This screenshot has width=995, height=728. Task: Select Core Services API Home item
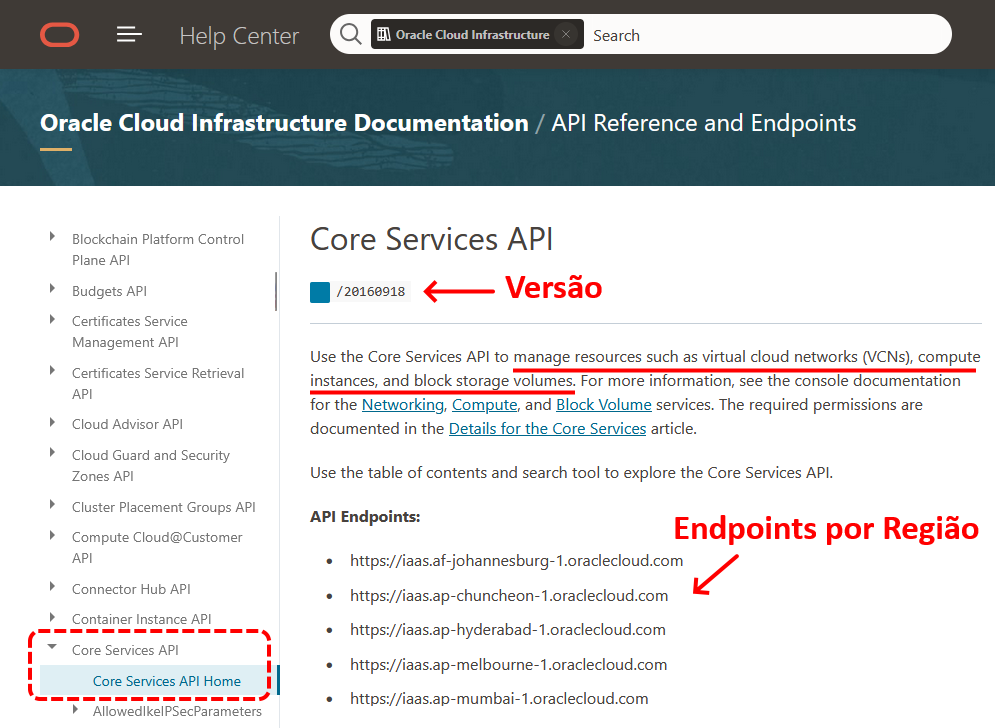(x=166, y=681)
